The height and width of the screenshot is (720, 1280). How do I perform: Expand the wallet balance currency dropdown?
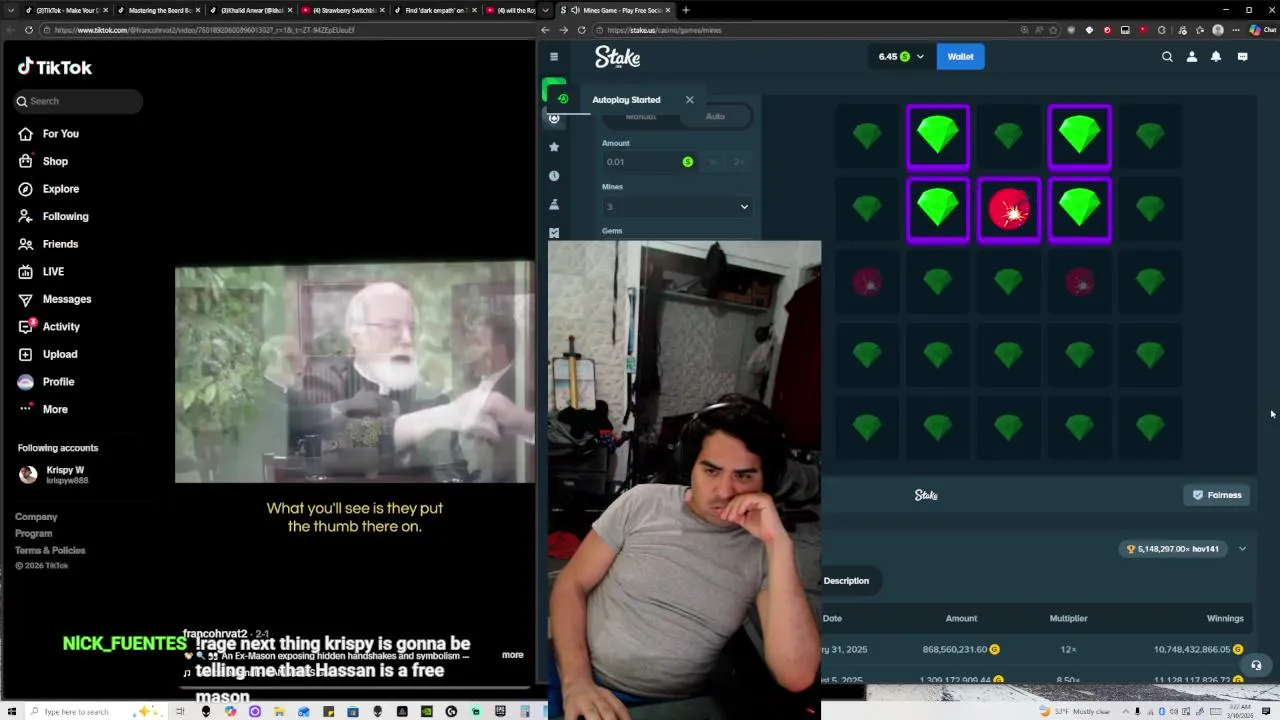(920, 57)
